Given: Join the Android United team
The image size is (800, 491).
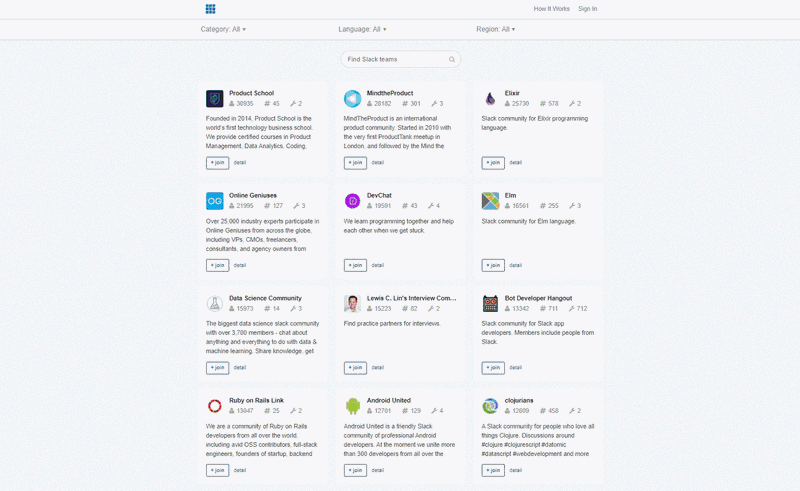Looking at the screenshot, I should (x=355, y=470).
